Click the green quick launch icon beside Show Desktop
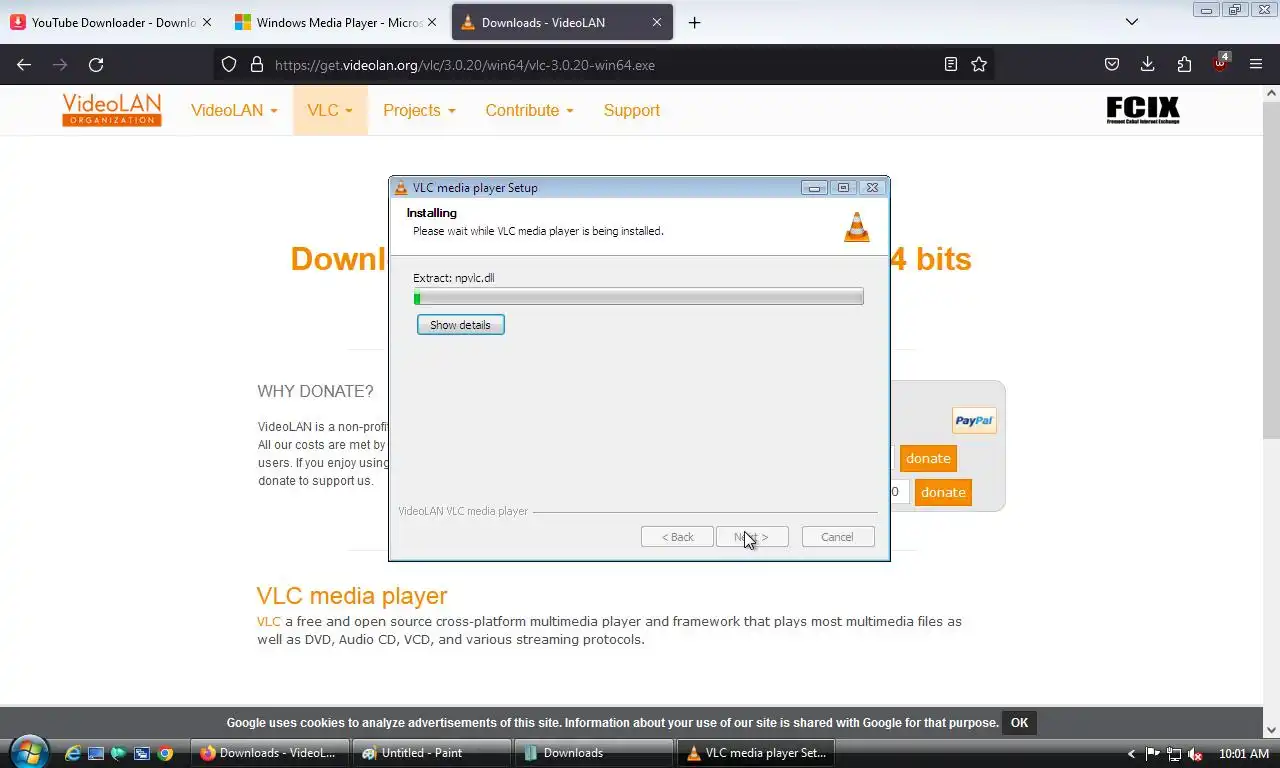Screen dimensions: 1280x768 pos(119,753)
